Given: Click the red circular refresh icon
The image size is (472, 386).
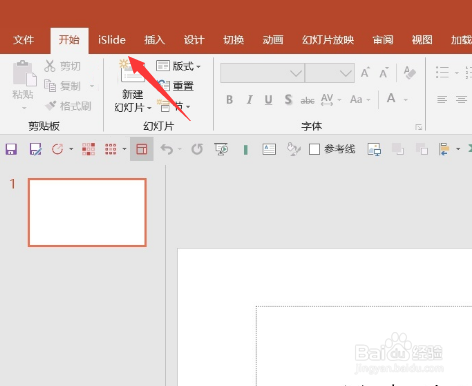Looking at the screenshot, I should (57, 149).
